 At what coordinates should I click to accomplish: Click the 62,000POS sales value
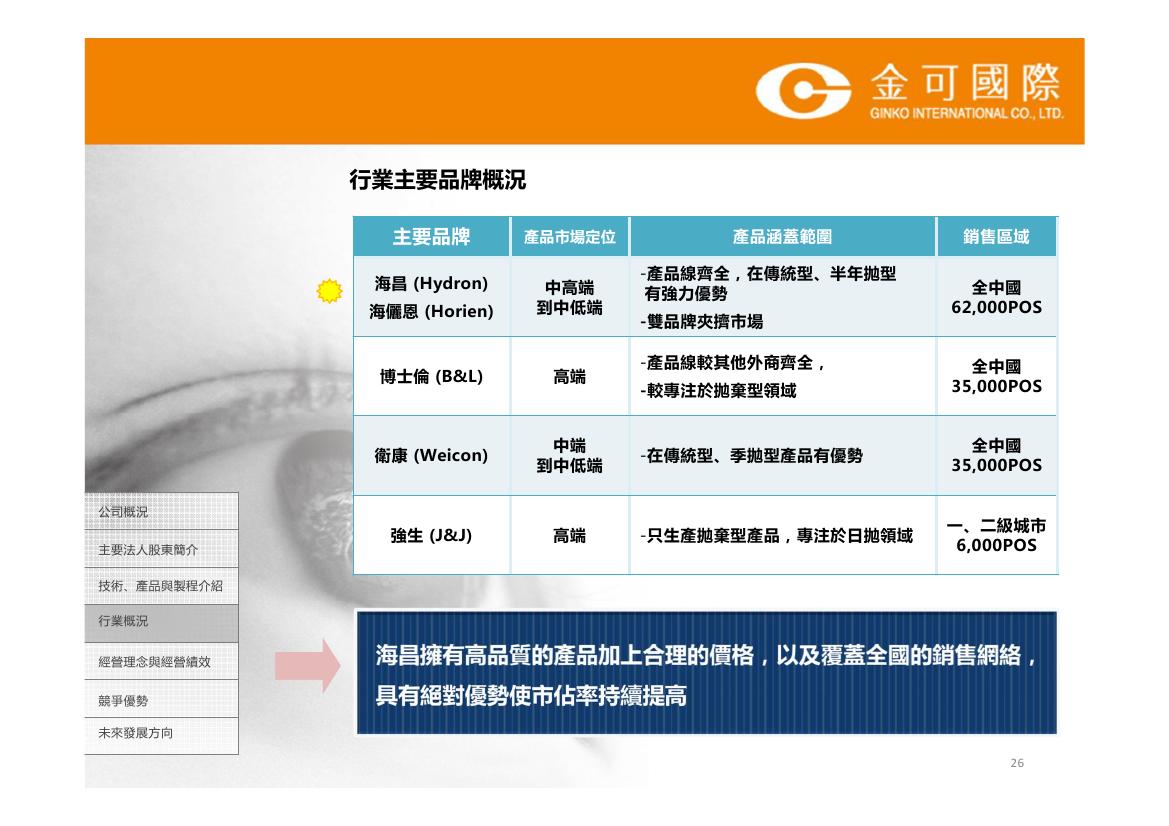(996, 307)
